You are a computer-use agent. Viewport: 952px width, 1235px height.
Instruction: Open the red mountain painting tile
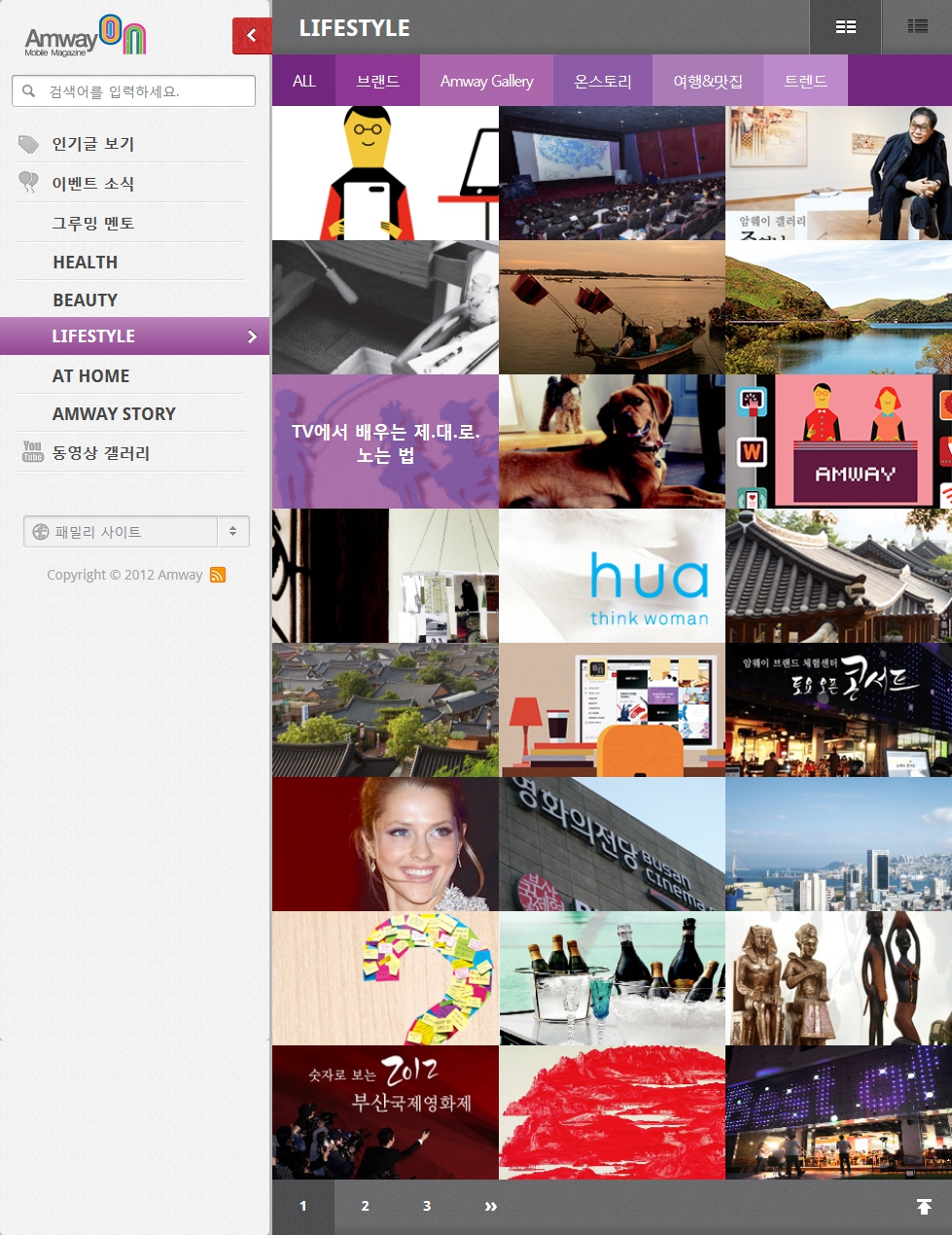(x=612, y=1112)
